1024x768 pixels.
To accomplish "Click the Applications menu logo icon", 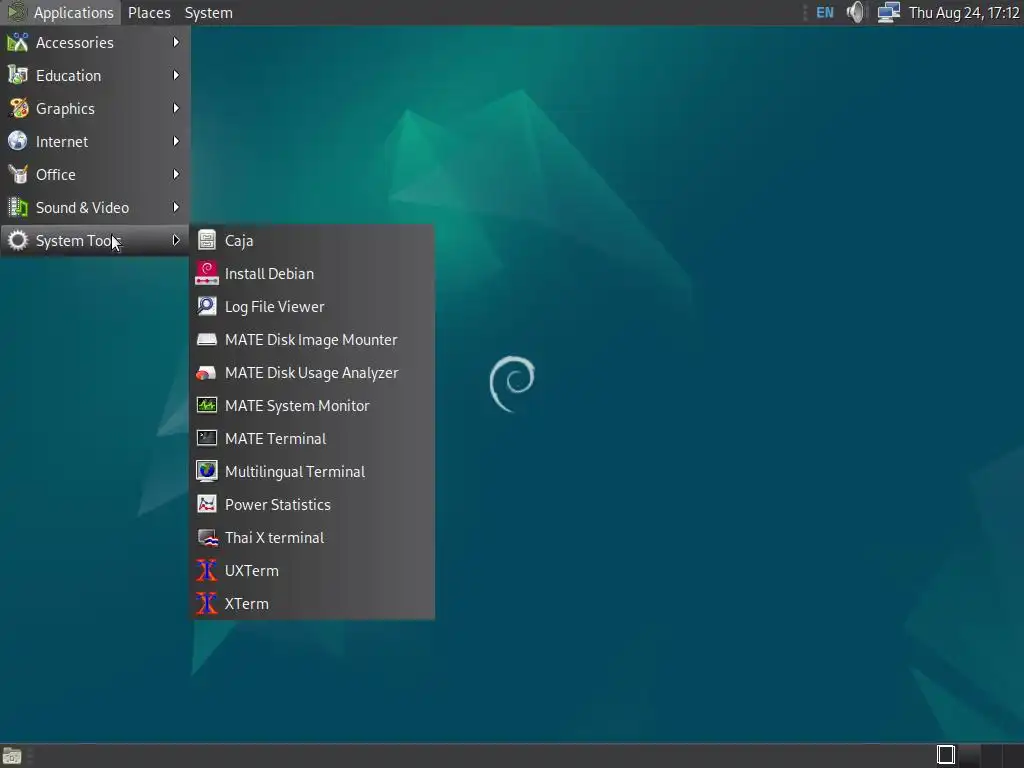I will pyautogui.click(x=16, y=12).
